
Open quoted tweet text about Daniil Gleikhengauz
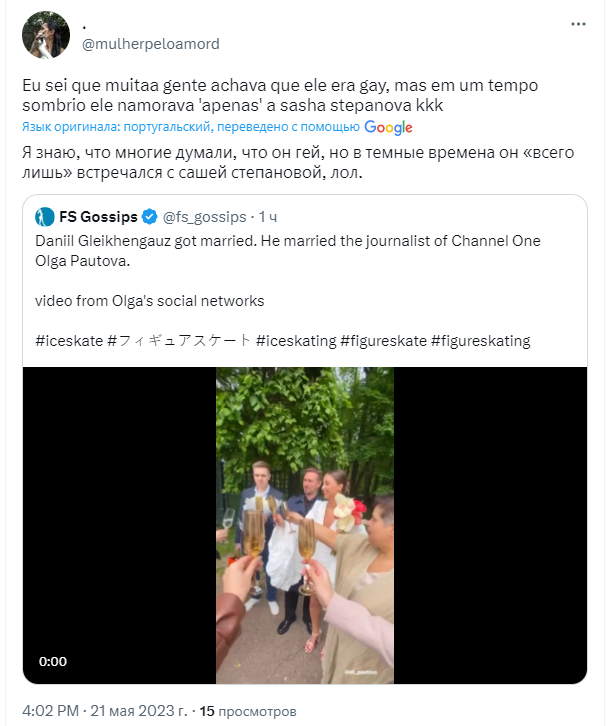[x=288, y=251]
